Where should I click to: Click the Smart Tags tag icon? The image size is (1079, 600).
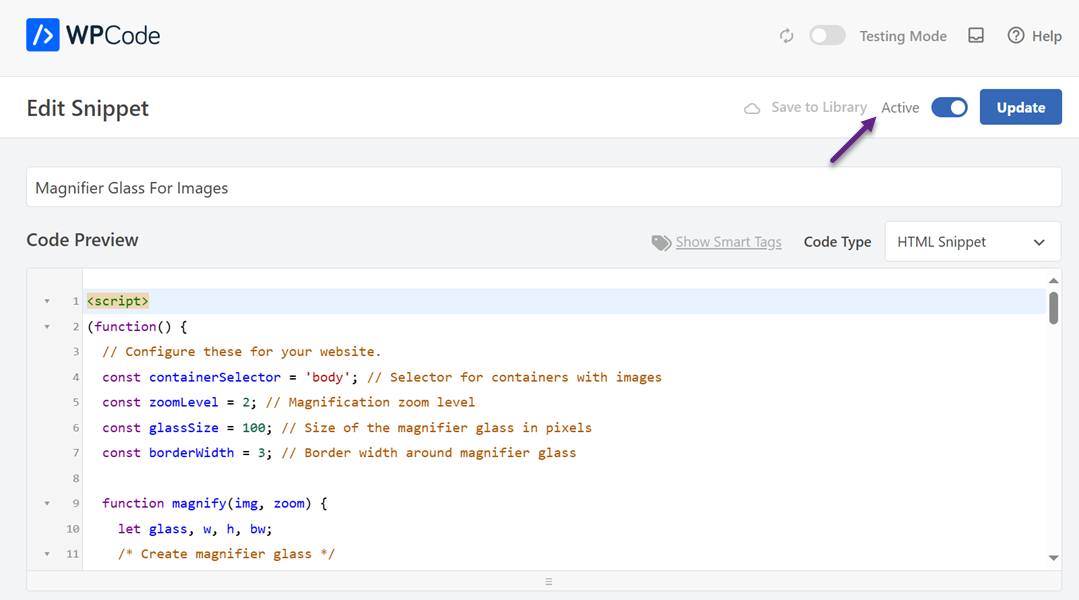pos(661,242)
